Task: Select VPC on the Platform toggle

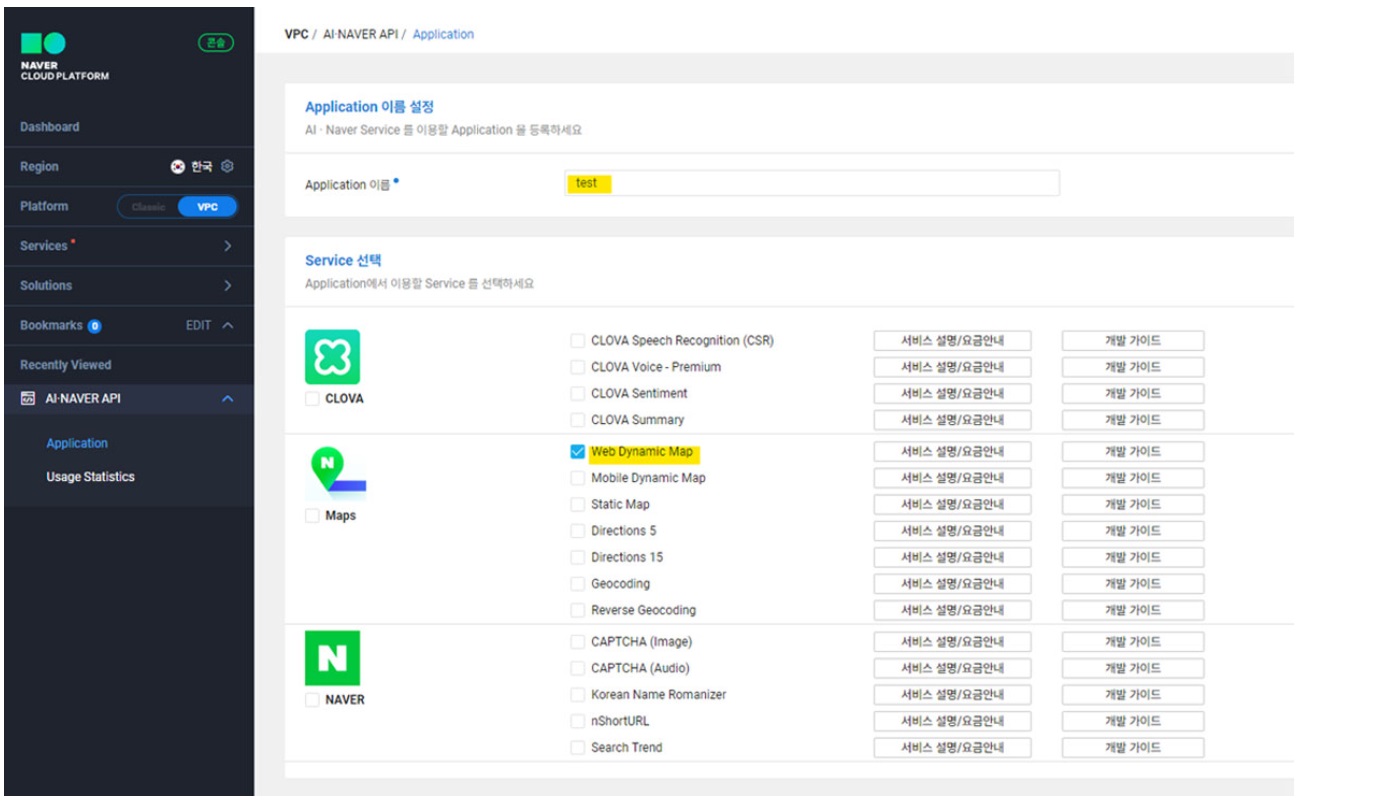Action: pos(207,207)
